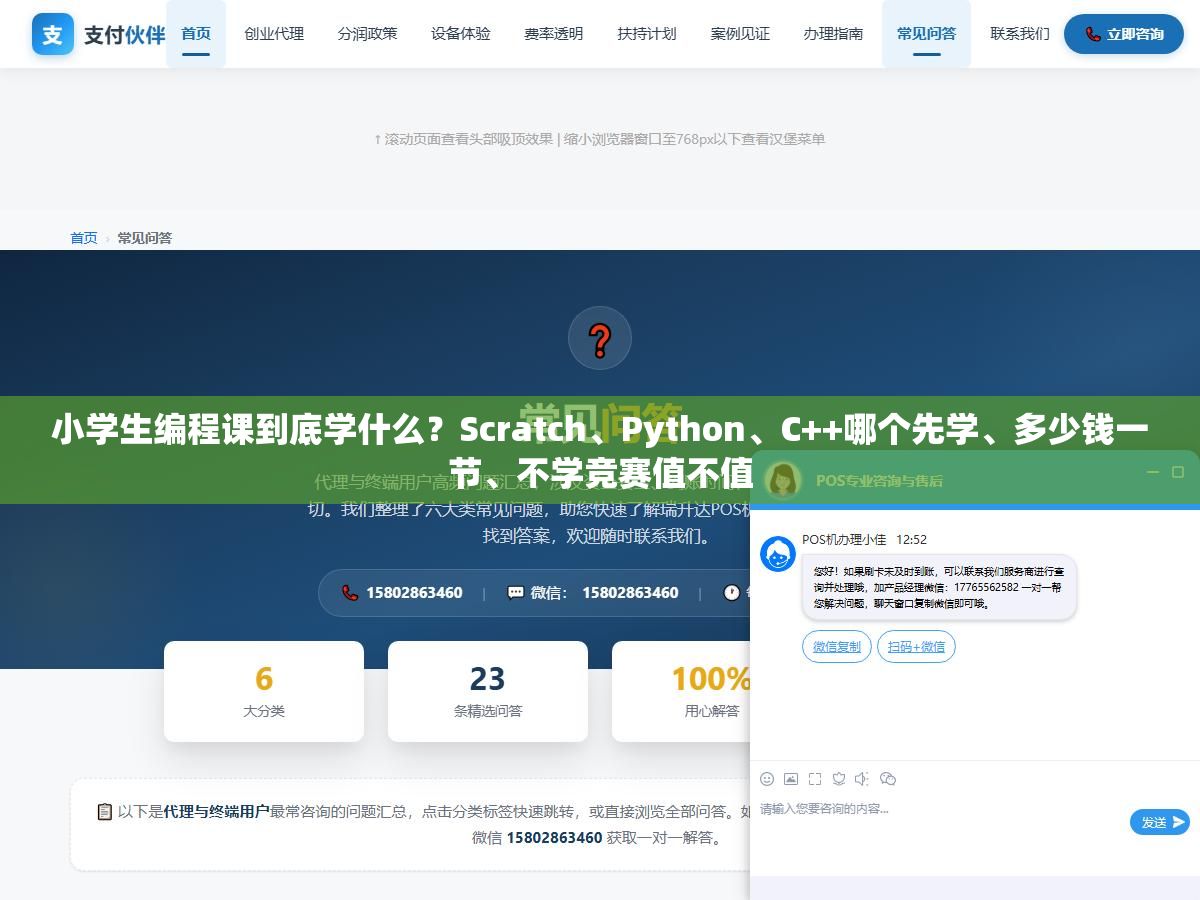Click the 首页 breadcrumb link

click(84, 238)
